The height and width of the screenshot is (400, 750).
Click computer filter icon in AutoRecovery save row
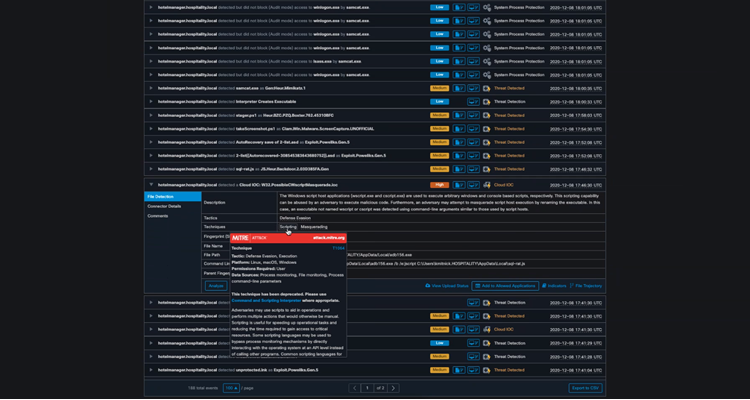click(474, 142)
